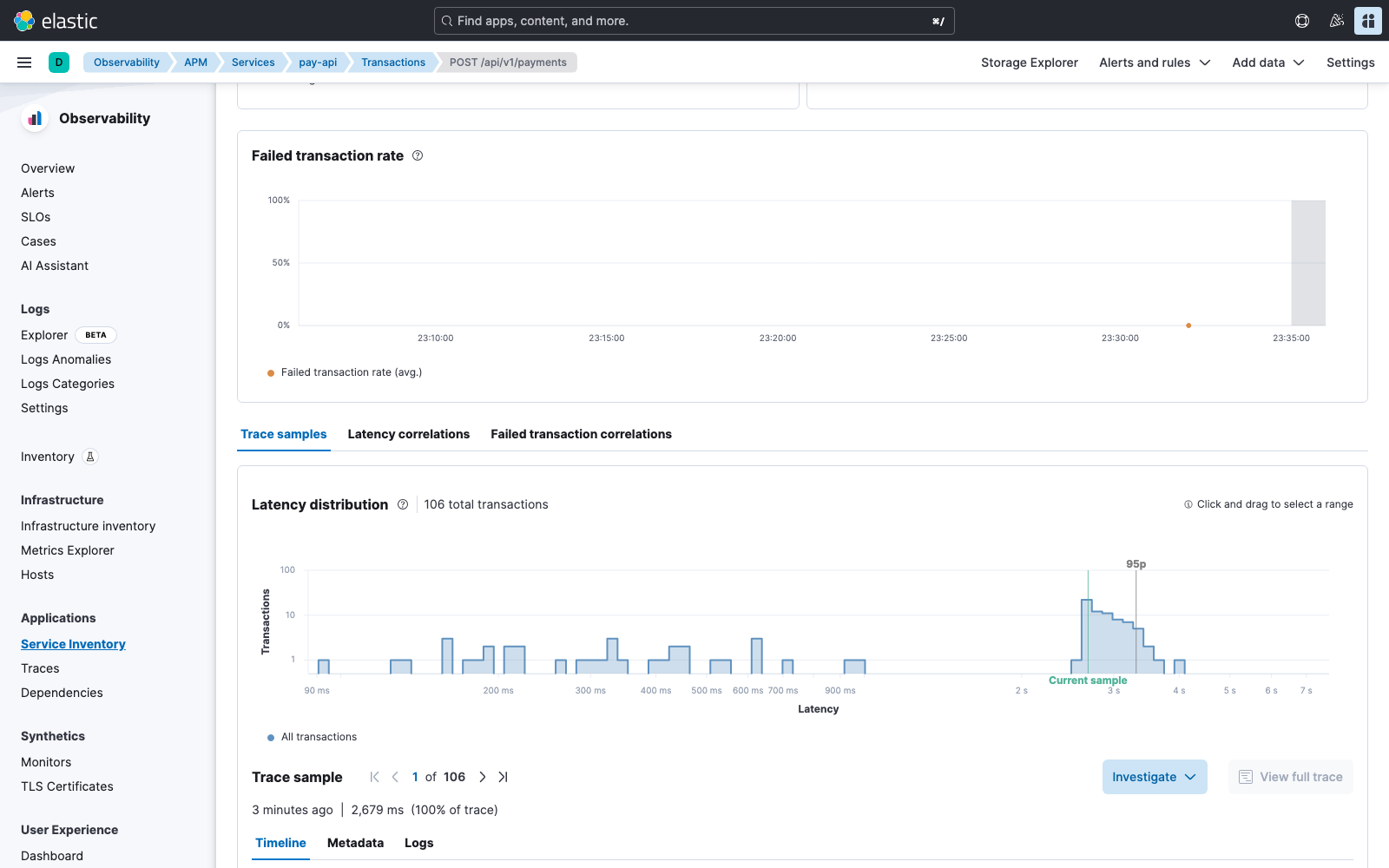Image resolution: width=1389 pixels, height=868 pixels.
Task: Select the Timeline tab
Action: pos(280,843)
